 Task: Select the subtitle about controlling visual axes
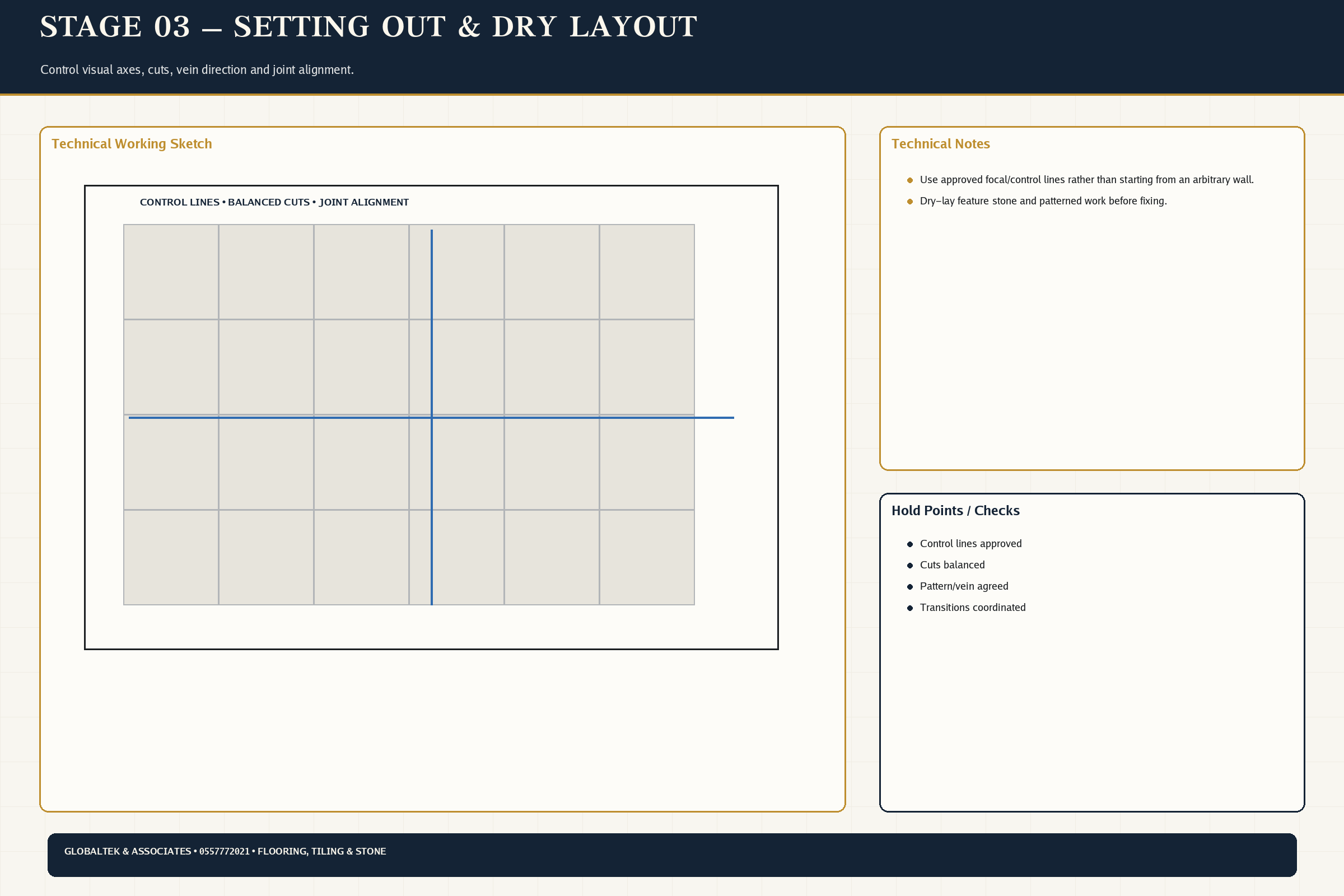point(197,69)
